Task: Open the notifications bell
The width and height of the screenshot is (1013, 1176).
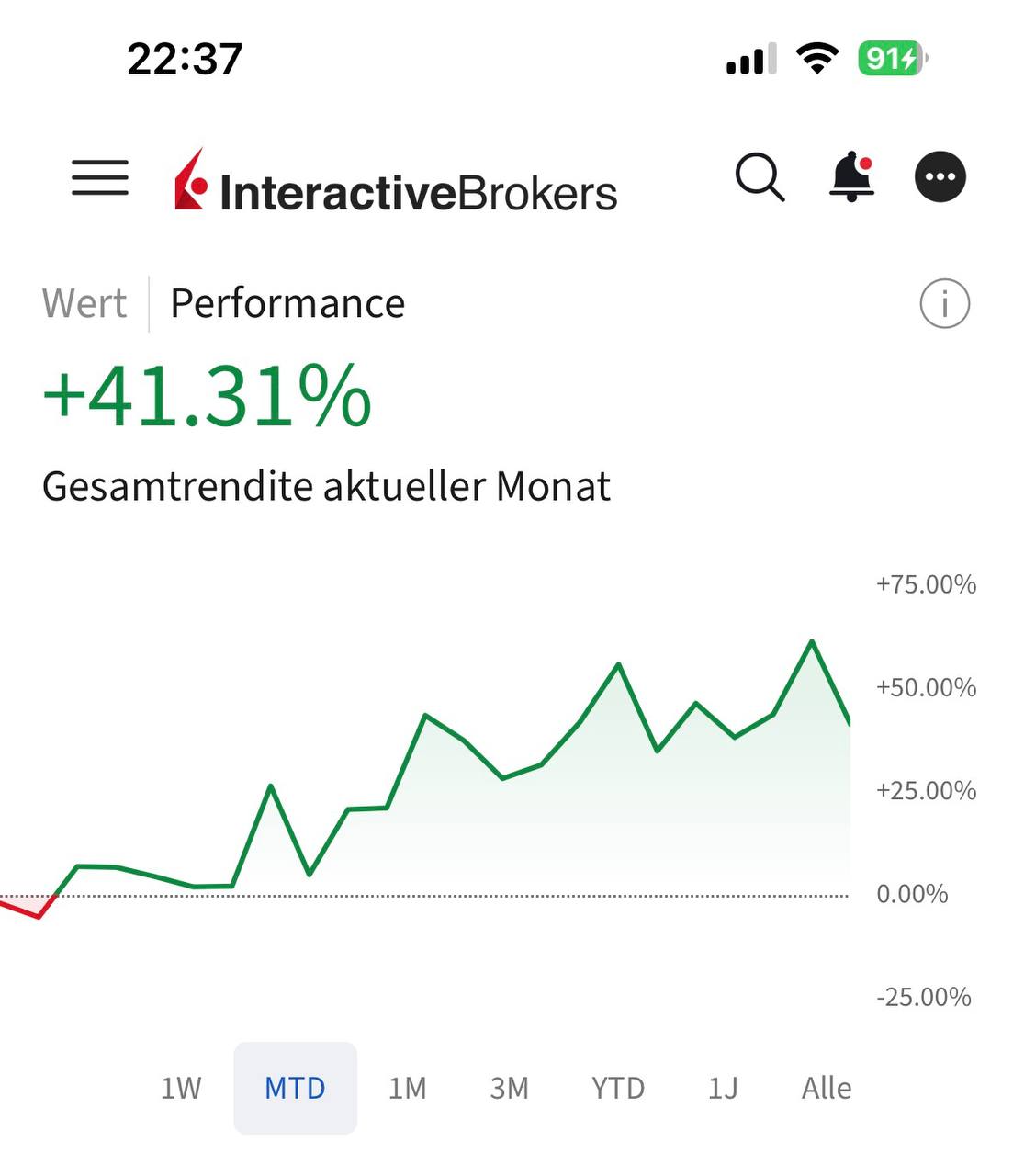Action: [x=851, y=176]
